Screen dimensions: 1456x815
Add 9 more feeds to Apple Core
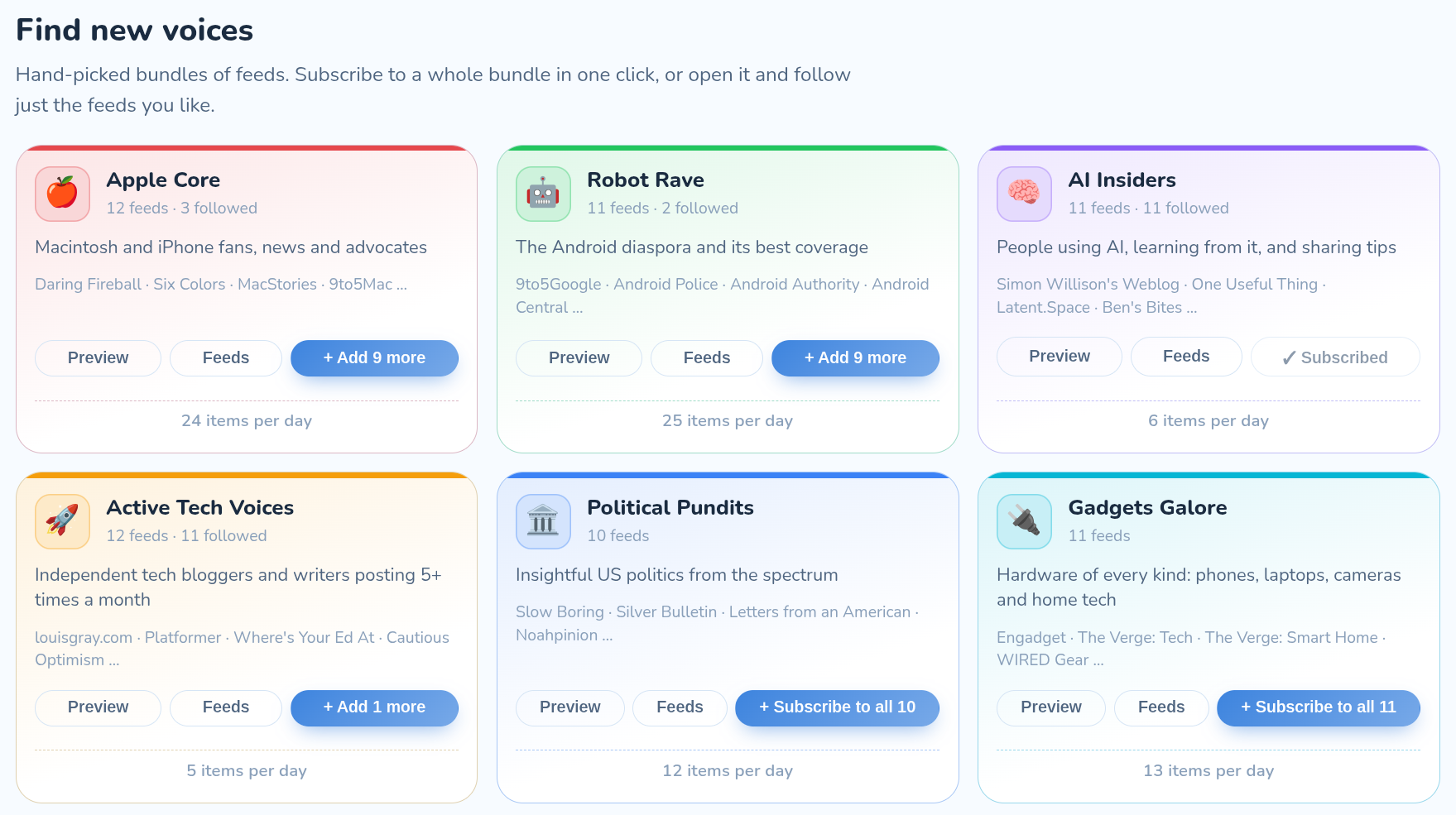[374, 358]
